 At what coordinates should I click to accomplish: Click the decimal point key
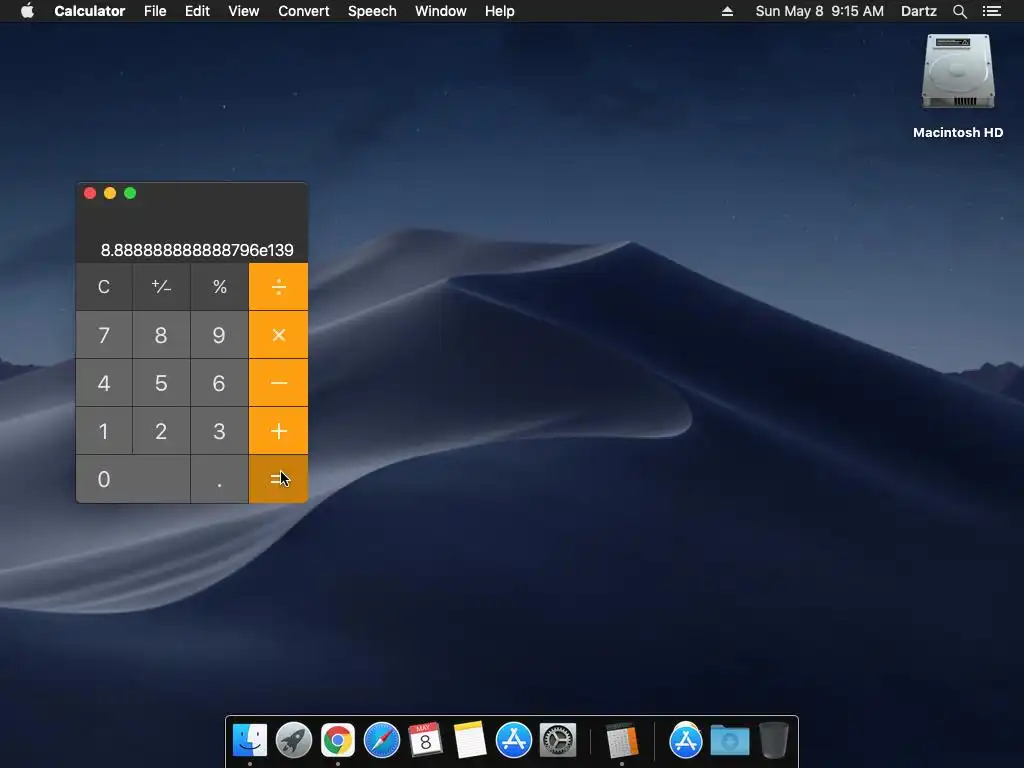[x=219, y=479]
